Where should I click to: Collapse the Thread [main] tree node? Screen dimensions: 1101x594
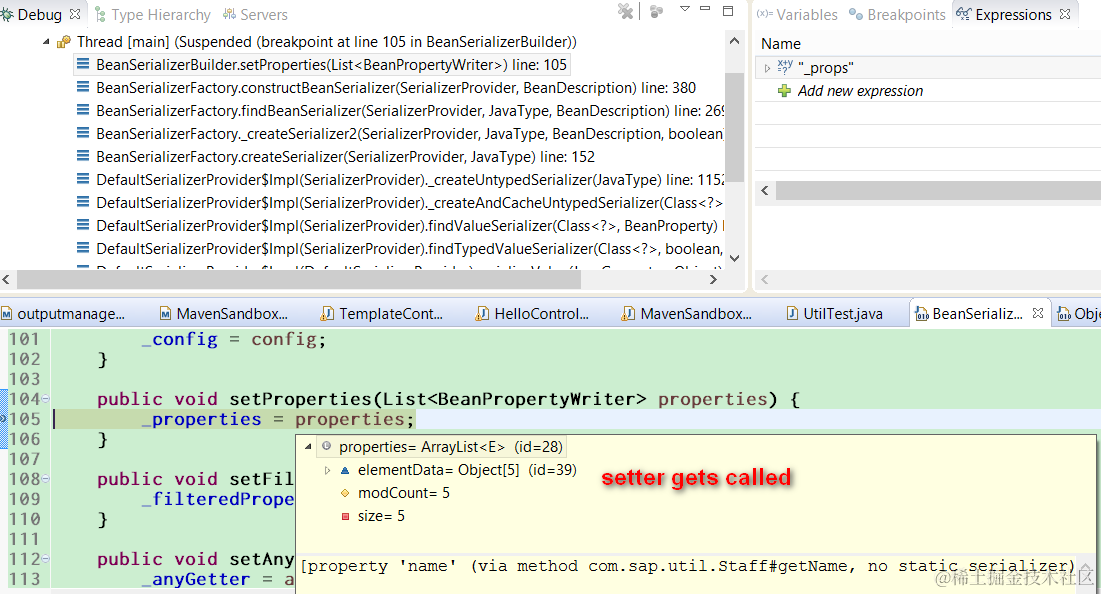pos(46,42)
